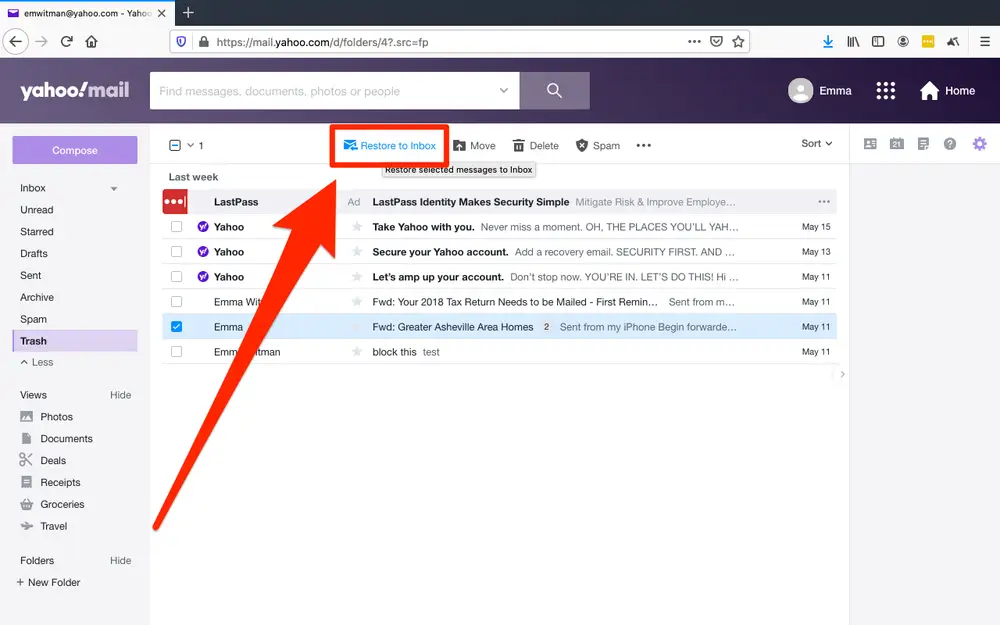Uncheck the selected Greater Asheville Area Homes email

pyautogui.click(x=177, y=326)
